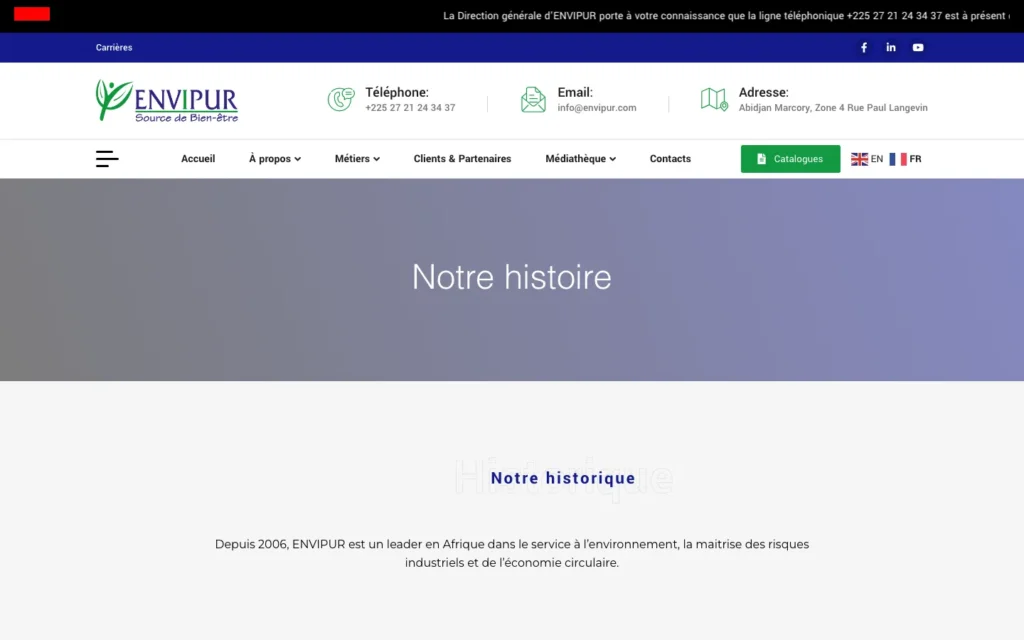
Task: Click the UK flag icon
Action: point(859,159)
